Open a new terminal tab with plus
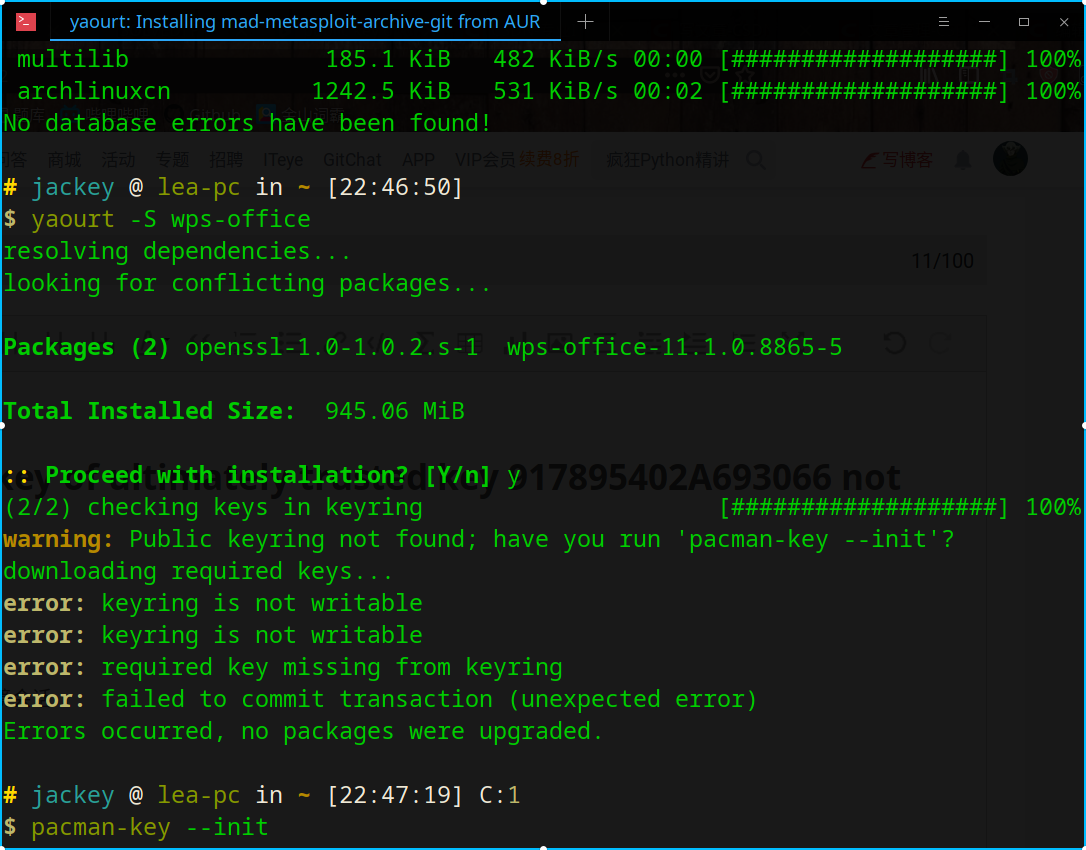Screen dimensions: 1086x850 [585, 22]
